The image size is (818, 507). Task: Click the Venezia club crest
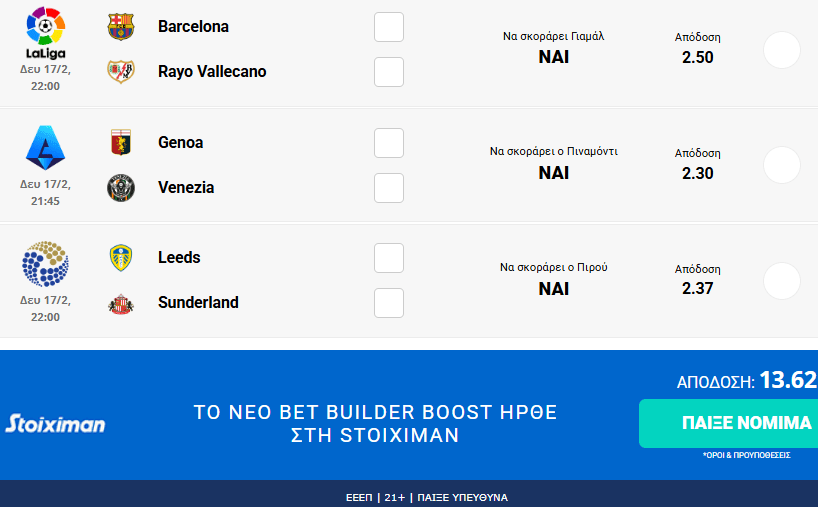[120, 188]
